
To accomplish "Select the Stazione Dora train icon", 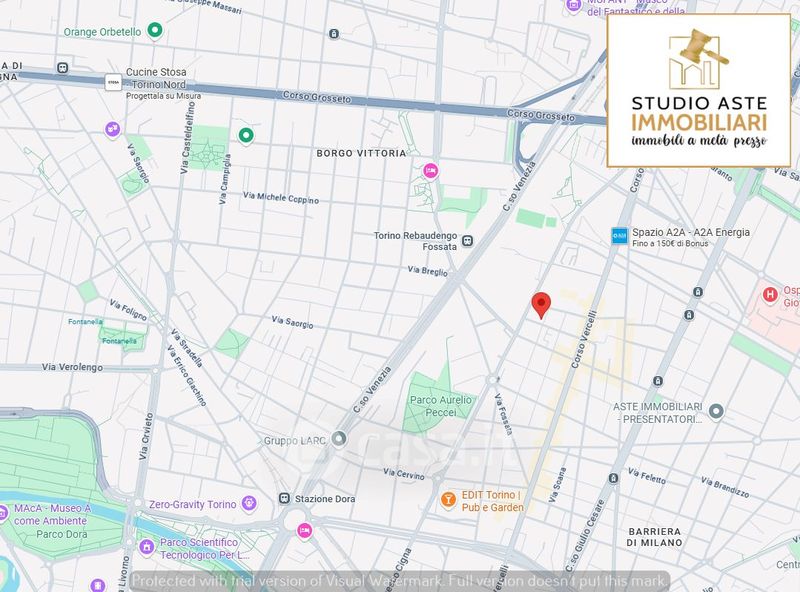I will (x=285, y=498).
